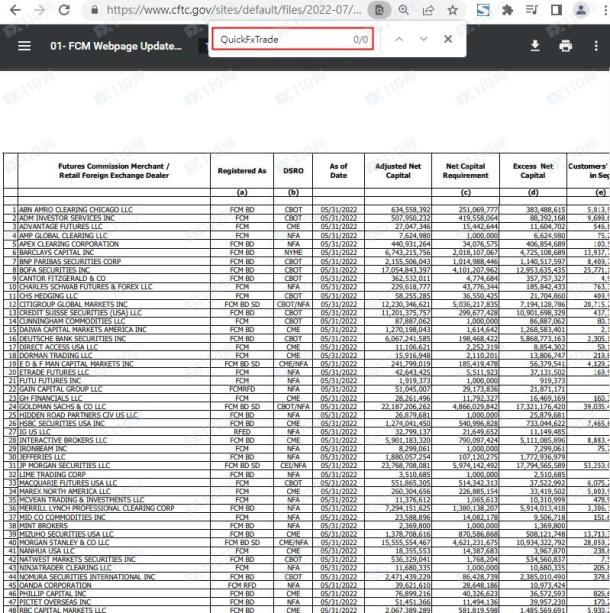
Task: Open the user profile avatar
Action: [x=581, y=10]
